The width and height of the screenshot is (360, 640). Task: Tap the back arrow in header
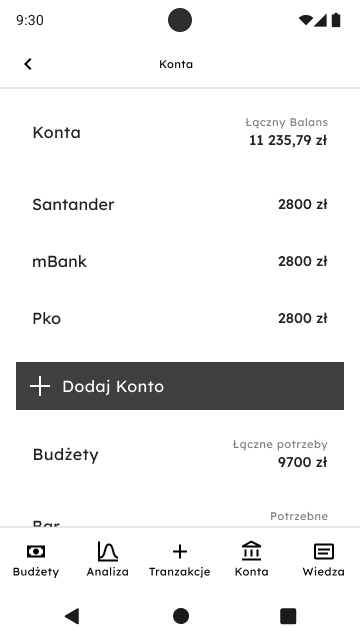tap(28, 64)
